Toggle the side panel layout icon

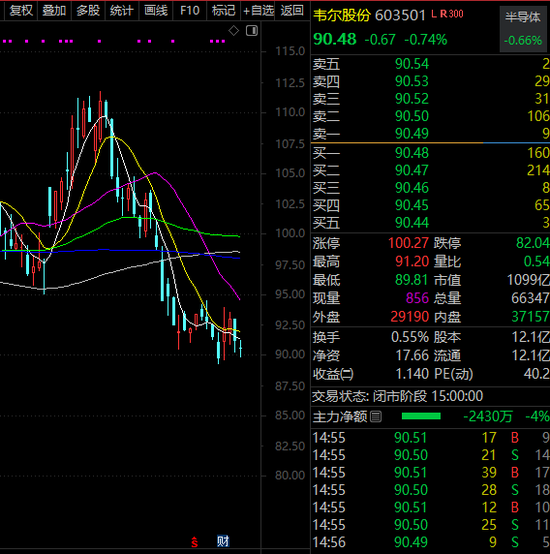tap(252, 31)
